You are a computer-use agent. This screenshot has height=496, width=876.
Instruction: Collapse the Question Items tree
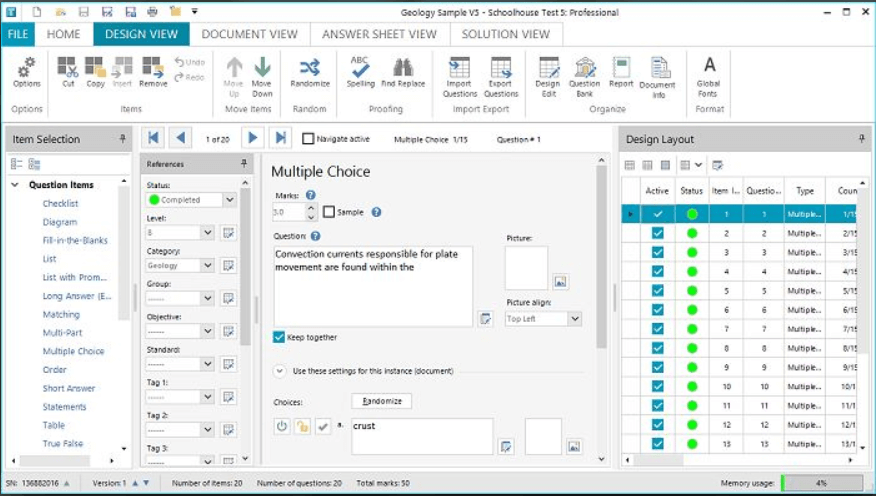(15, 185)
